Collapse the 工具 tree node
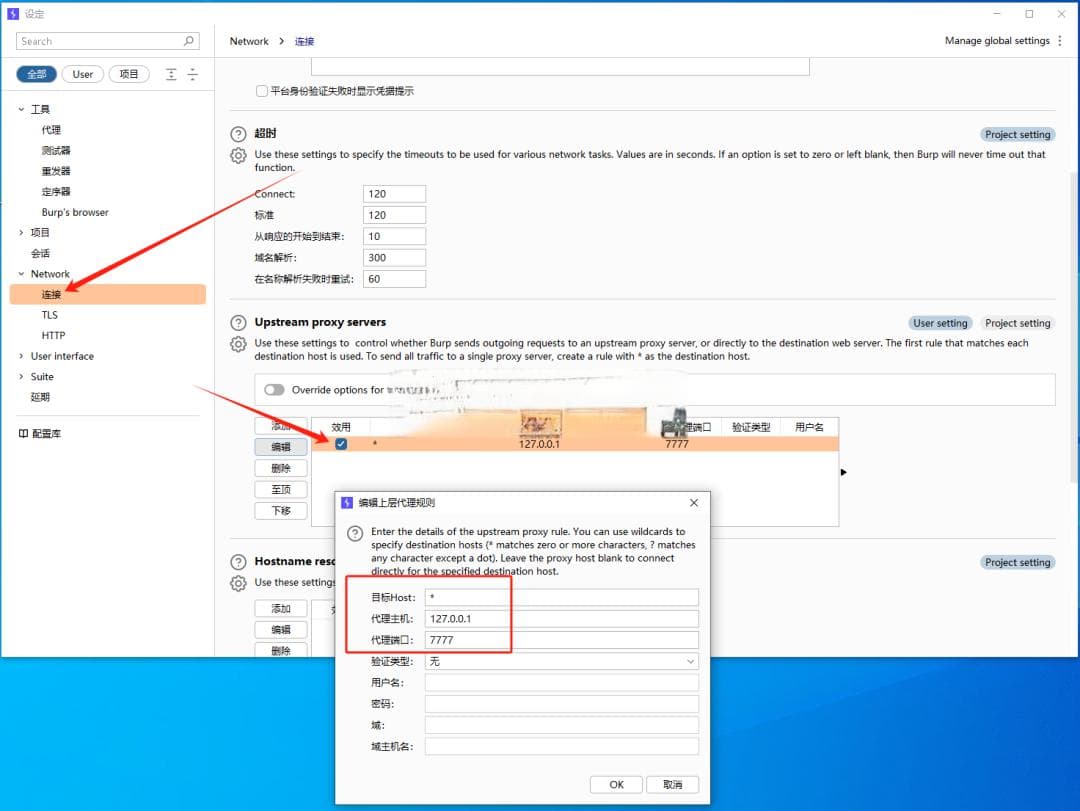 pos(21,110)
